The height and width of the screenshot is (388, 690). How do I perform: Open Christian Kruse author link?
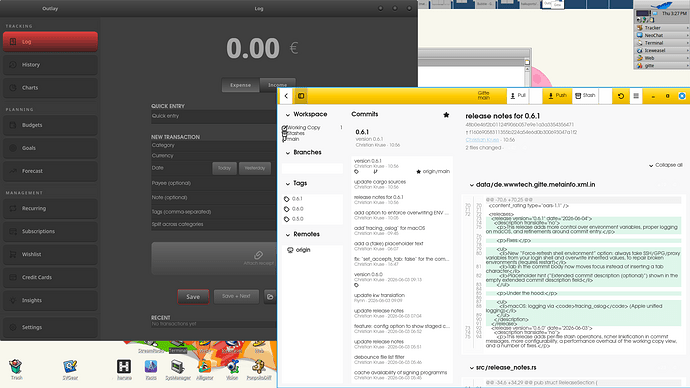pyautogui.click(x=482, y=140)
